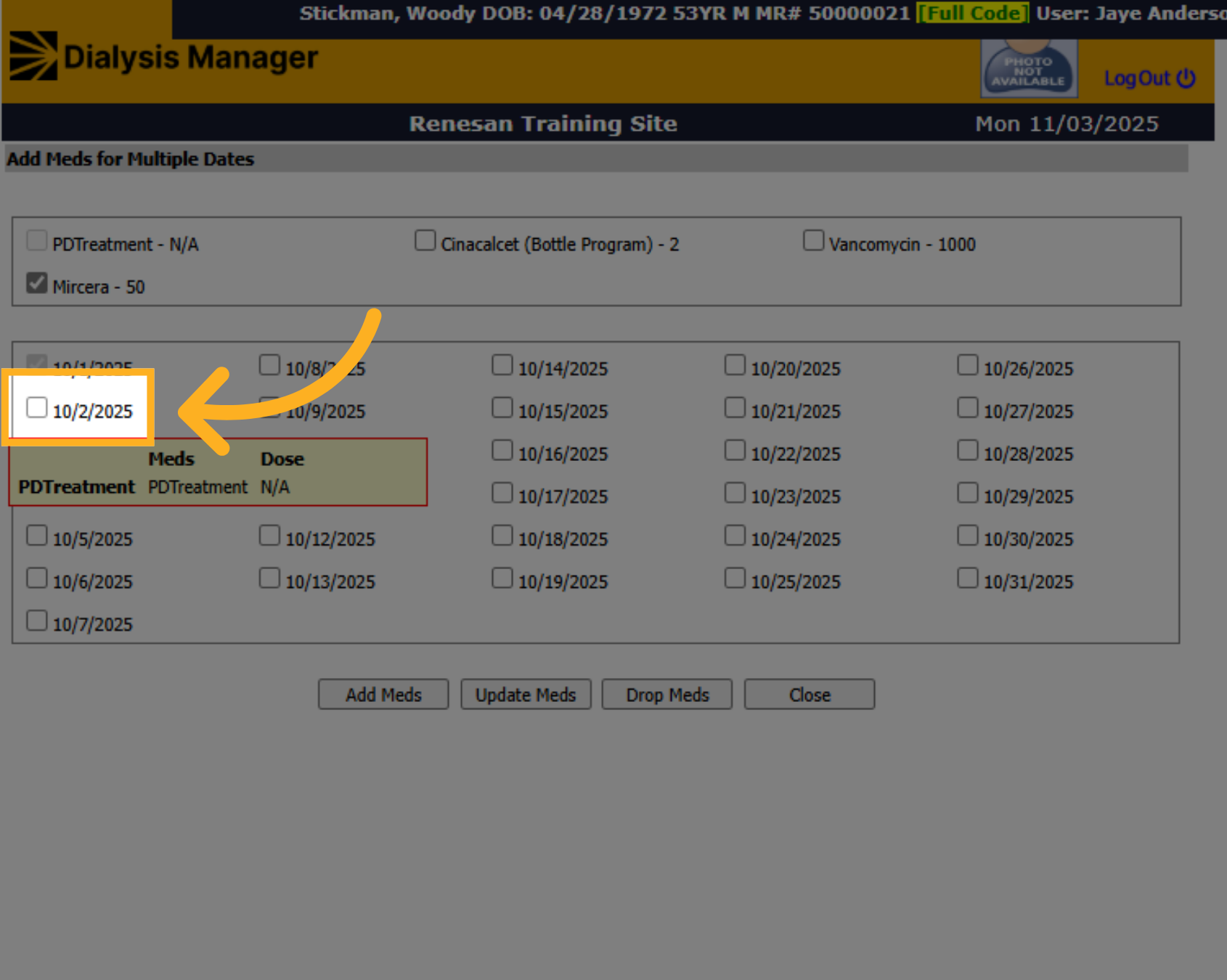This screenshot has height=980, width=1227.
Task: Select the 10/13/2025 checkbox
Action: tap(269, 578)
